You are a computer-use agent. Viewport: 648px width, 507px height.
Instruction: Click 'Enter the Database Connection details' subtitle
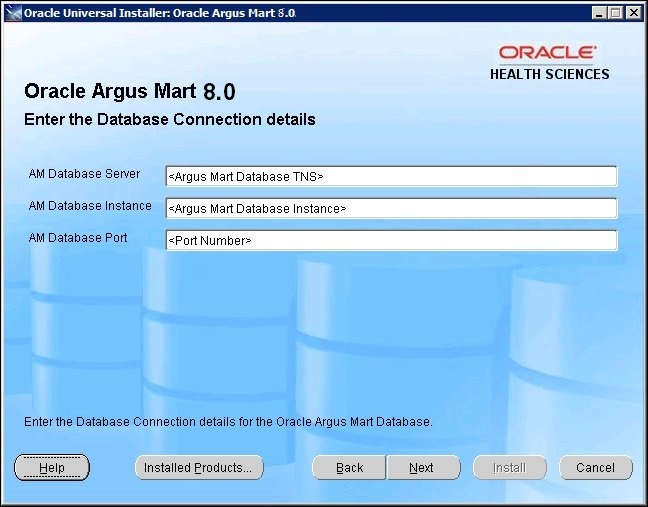coord(170,119)
